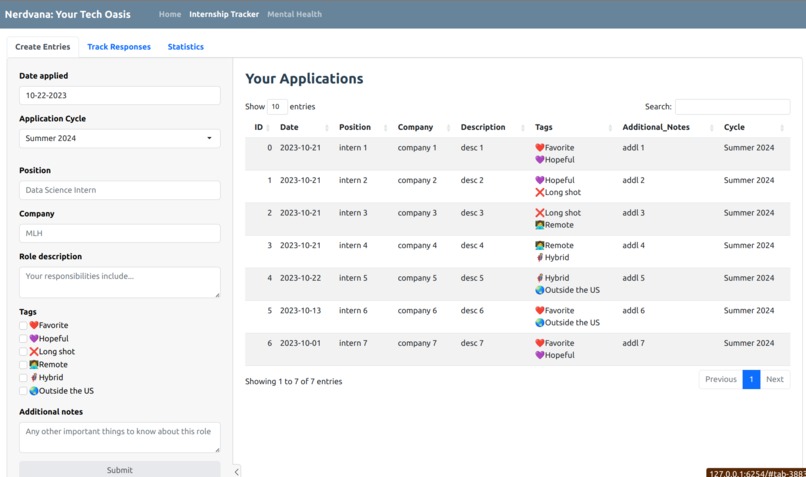Click the 2023-10-01 date cell
This screenshot has width=806, height=477.
300,343
